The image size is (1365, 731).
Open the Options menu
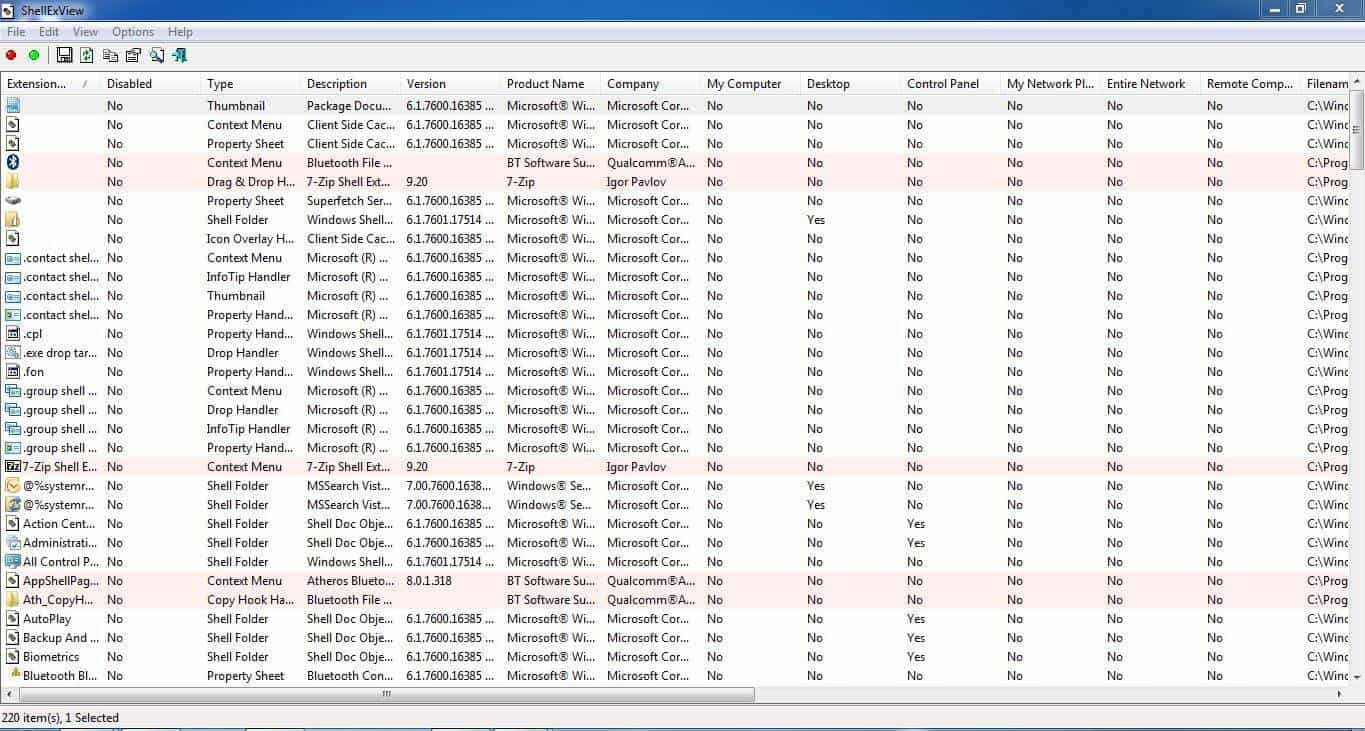tap(133, 32)
